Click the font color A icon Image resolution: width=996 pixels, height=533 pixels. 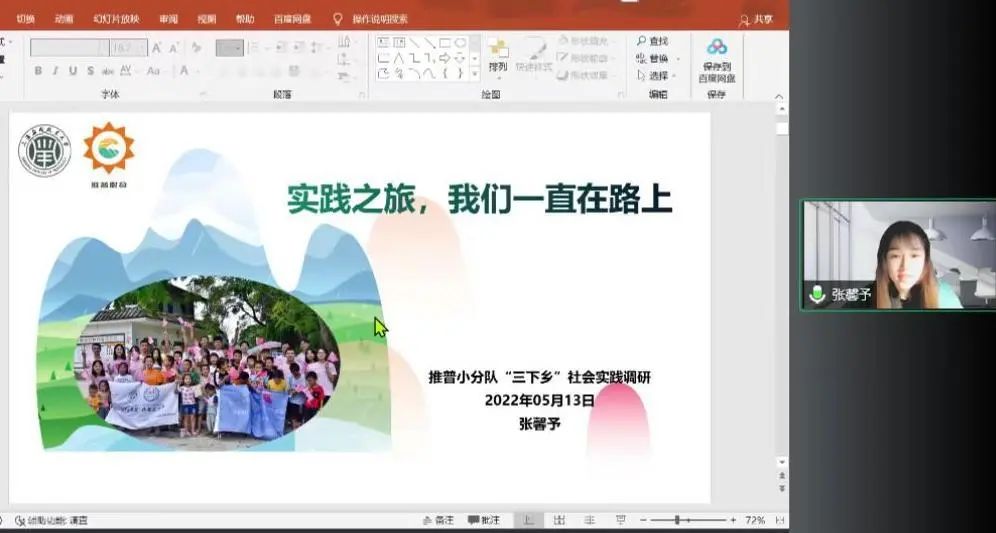[x=184, y=71]
